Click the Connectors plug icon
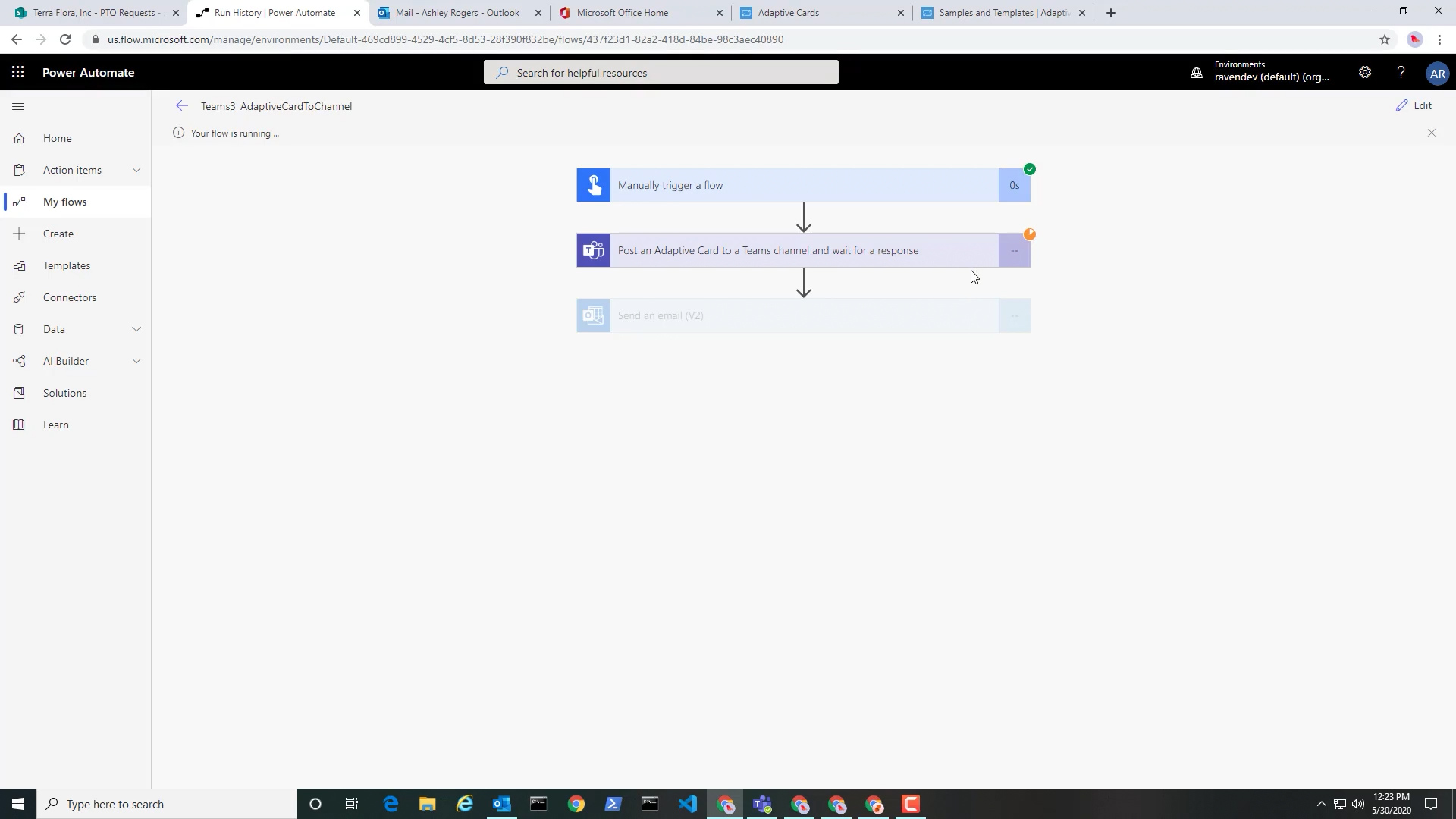This screenshot has height=819, width=1456. click(19, 297)
